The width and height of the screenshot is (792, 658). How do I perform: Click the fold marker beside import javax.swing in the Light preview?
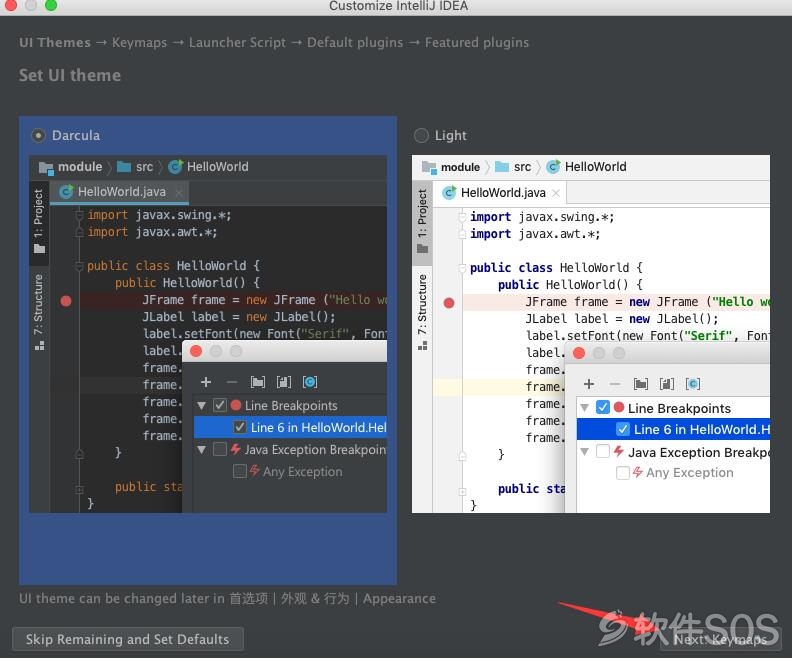click(462, 217)
